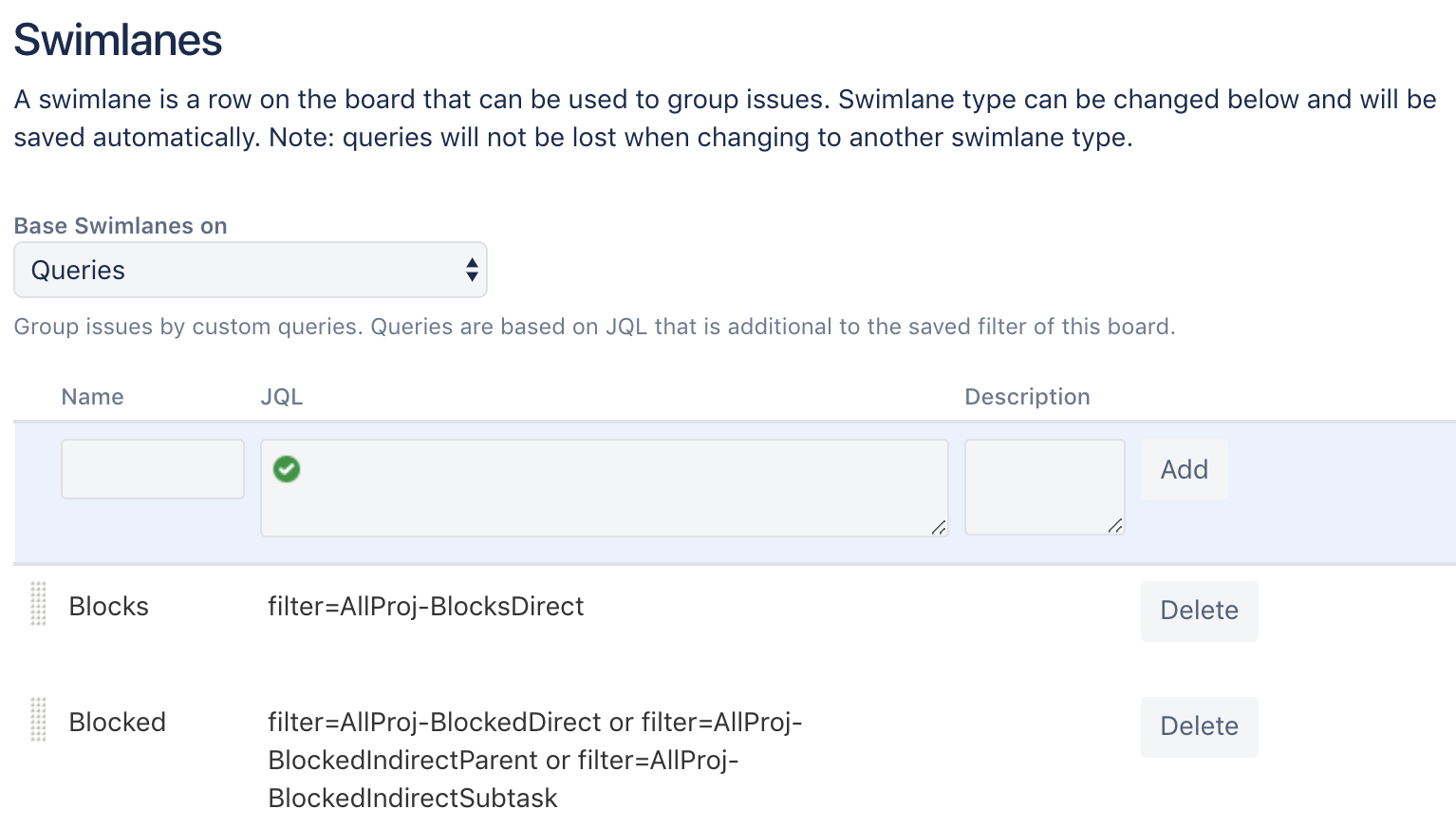Open the Base Swimlanes on dropdown
The width and height of the screenshot is (1456, 828).
tap(250, 270)
